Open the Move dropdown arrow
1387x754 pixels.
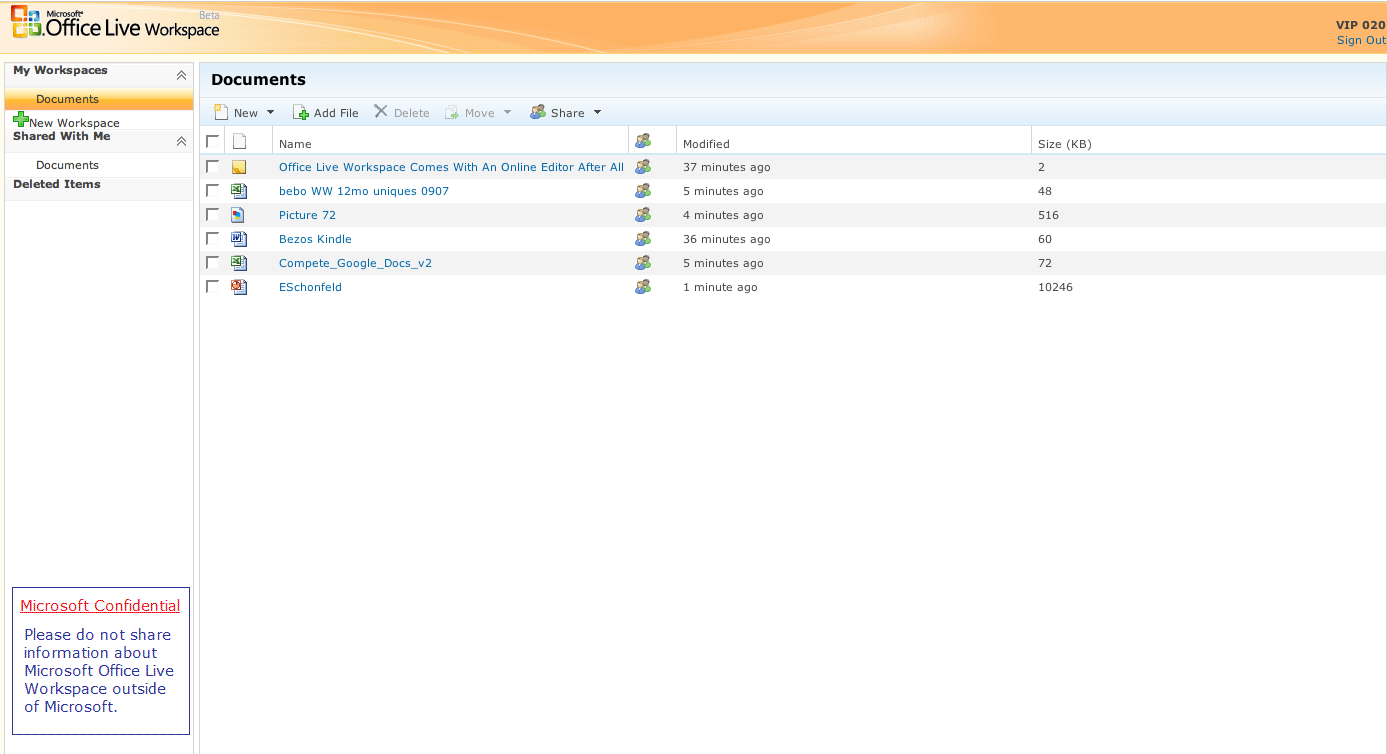507,113
